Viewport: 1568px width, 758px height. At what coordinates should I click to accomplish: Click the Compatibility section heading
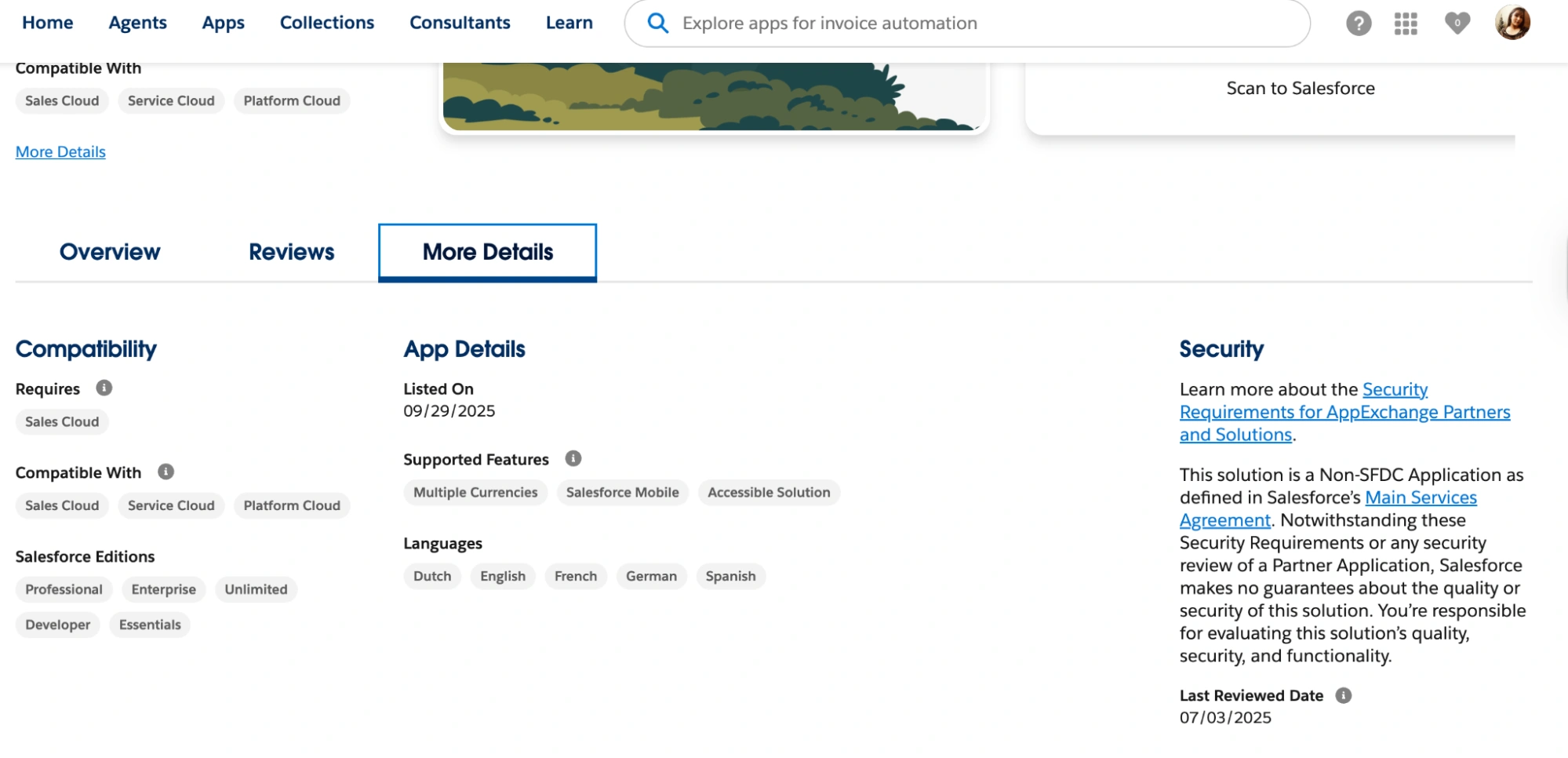(86, 349)
